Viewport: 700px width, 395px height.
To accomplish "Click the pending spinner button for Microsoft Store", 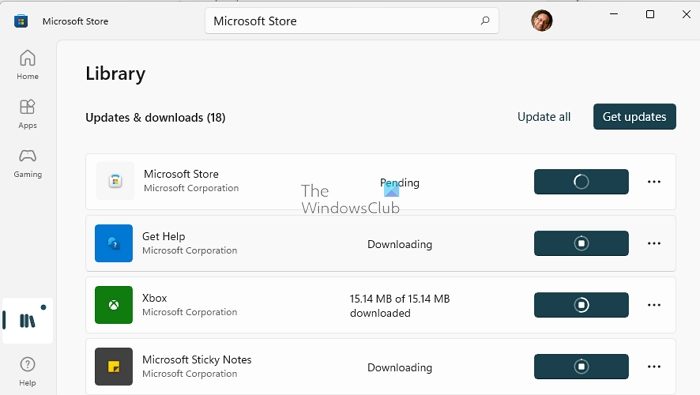I will (x=581, y=182).
